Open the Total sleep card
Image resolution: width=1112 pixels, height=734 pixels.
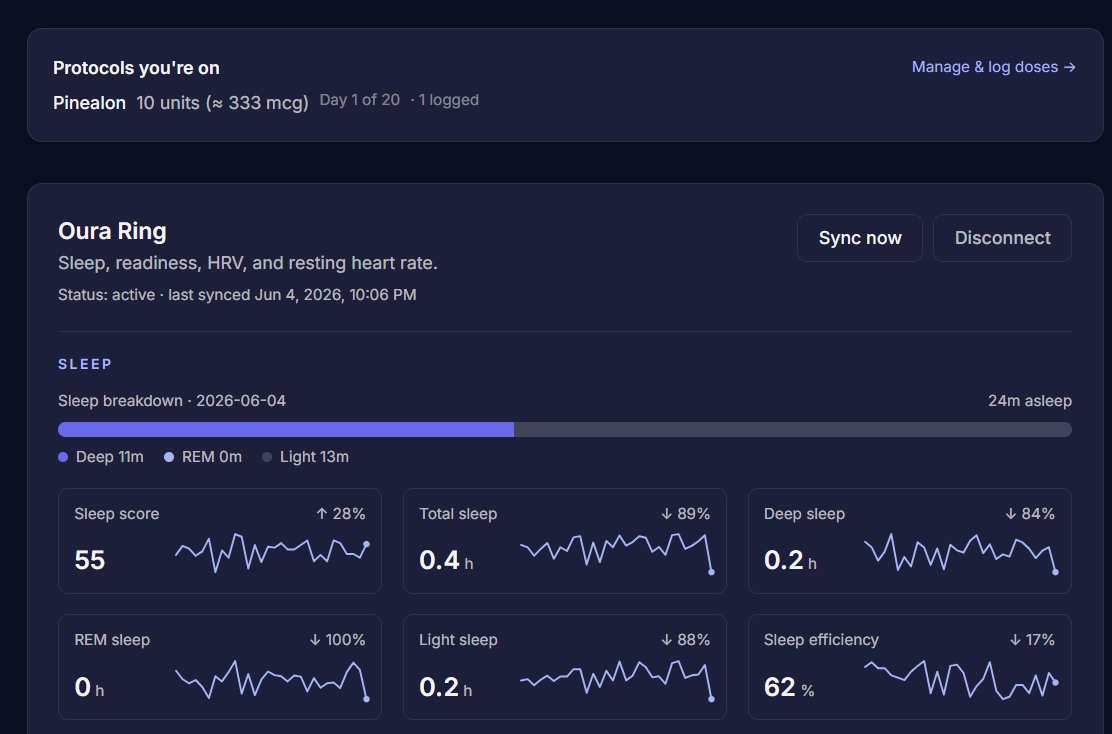point(565,540)
